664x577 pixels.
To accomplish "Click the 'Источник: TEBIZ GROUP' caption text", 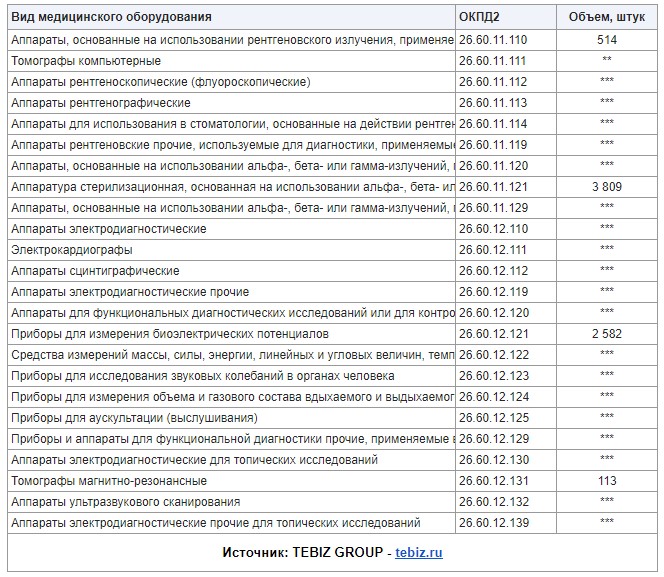I will [x=302, y=552].
